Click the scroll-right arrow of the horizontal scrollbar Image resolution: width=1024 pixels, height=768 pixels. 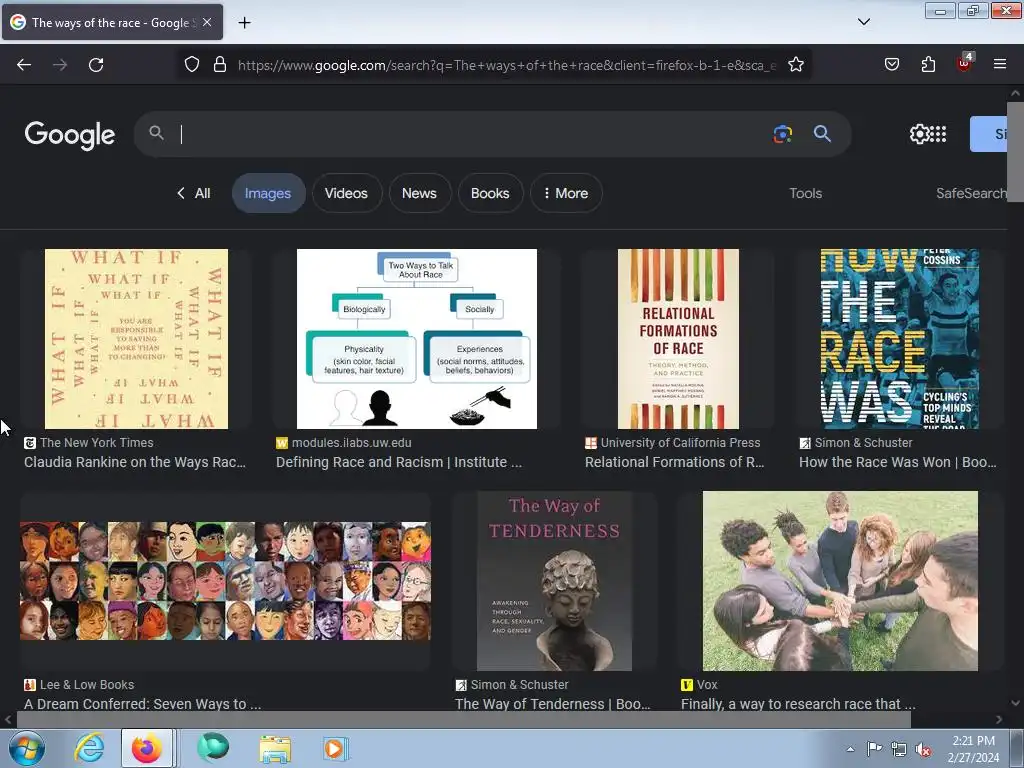[999, 720]
